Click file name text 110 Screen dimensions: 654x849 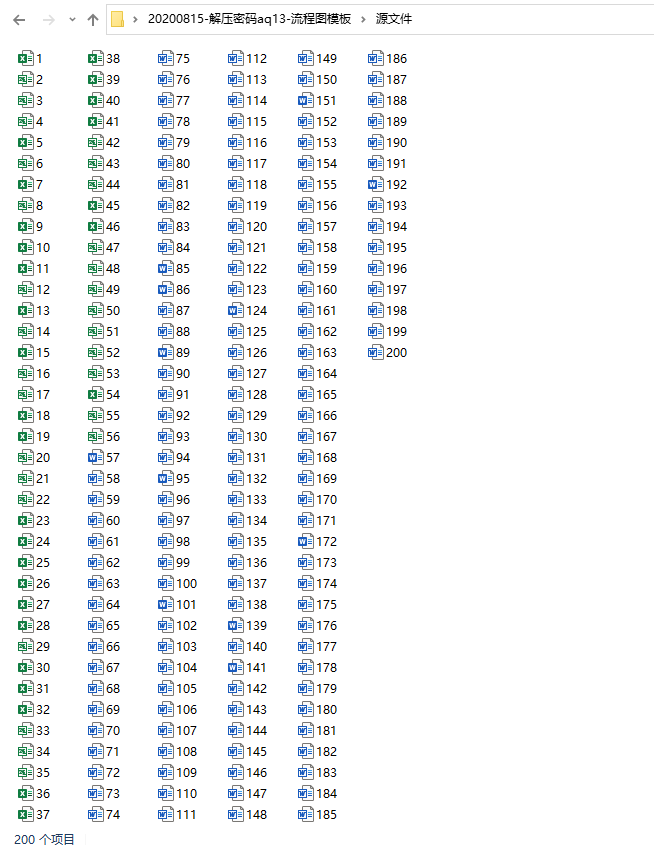point(187,793)
